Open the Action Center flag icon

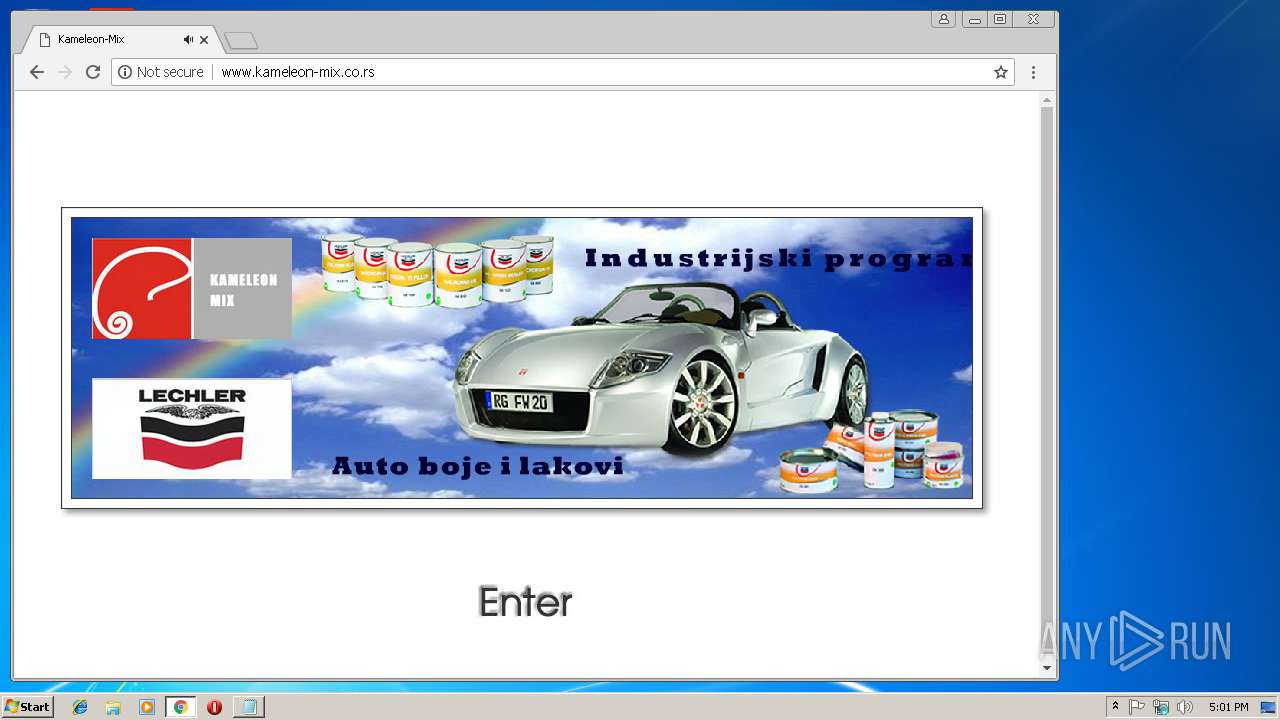point(1137,707)
